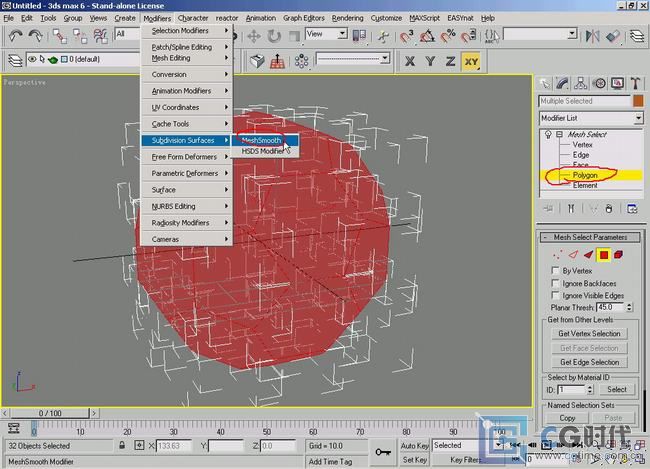Choose Element sub-object level icon

[x=618, y=255]
